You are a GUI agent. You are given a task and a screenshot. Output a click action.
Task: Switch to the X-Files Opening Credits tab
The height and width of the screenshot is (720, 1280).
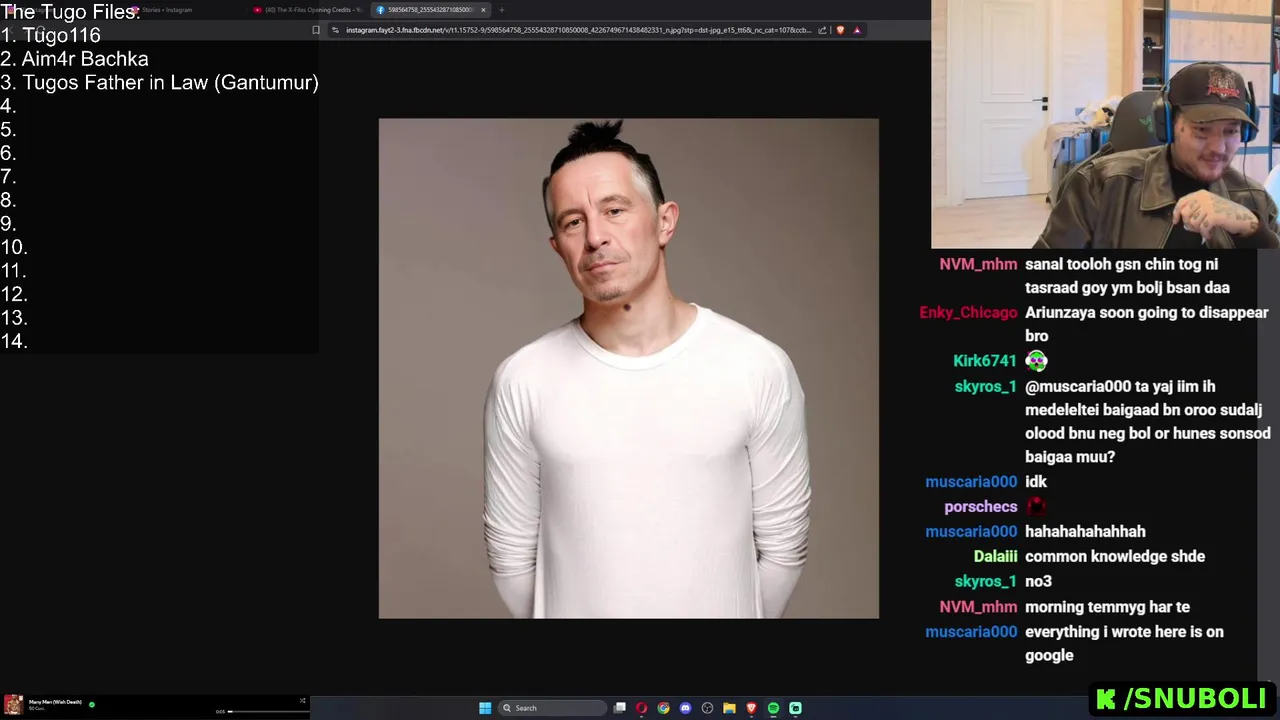(x=308, y=10)
